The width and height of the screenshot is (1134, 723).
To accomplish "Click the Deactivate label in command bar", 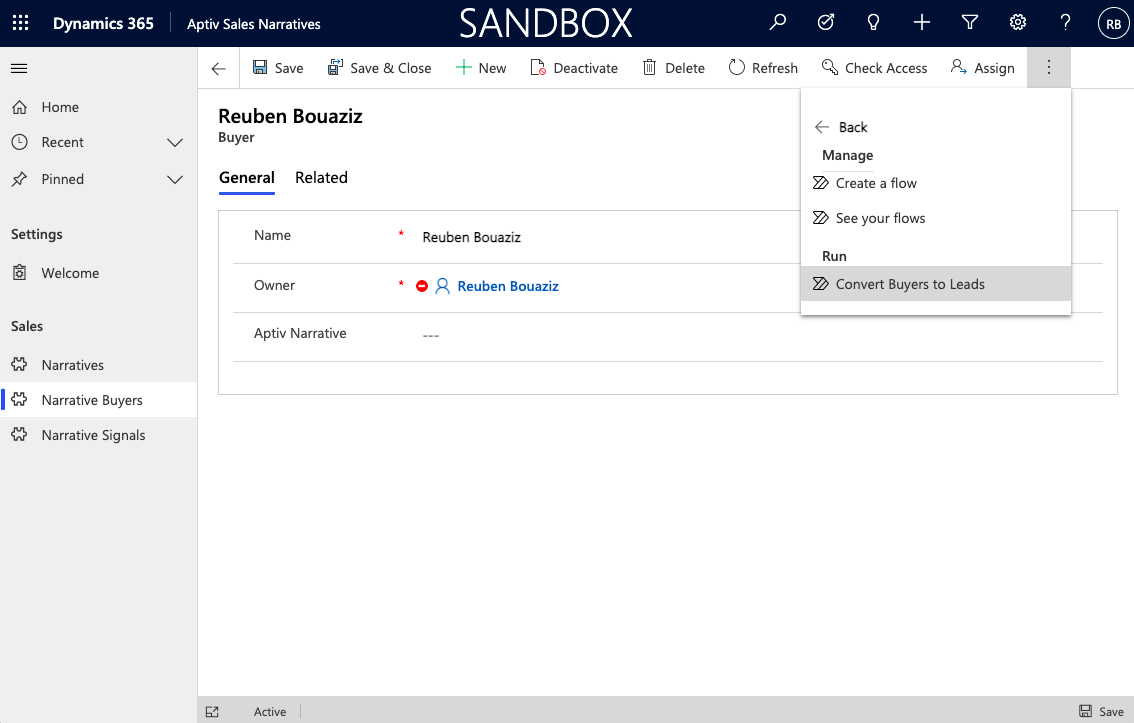I will (586, 68).
